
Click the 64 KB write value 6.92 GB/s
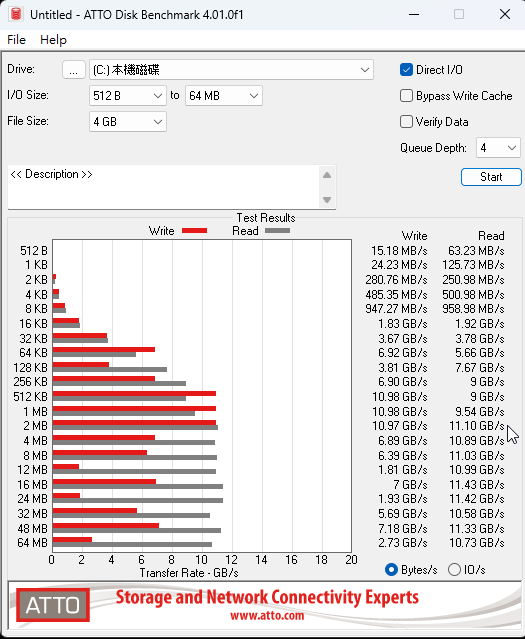point(403,353)
